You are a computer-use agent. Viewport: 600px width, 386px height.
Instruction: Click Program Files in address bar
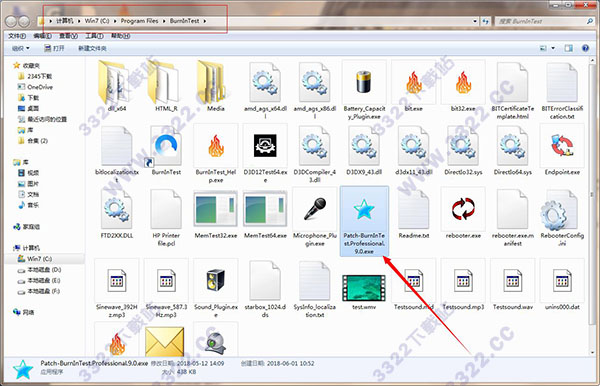pos(139,21)
